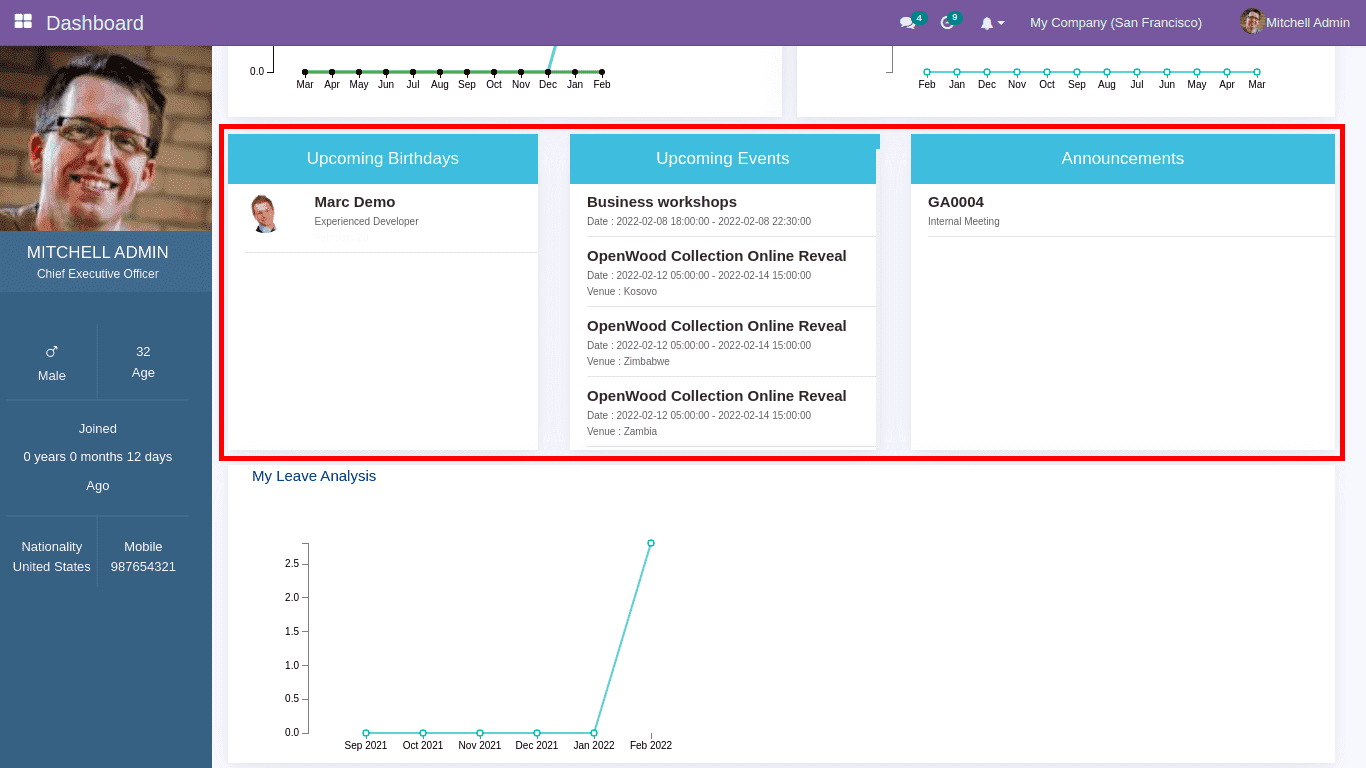1366x768 pixels.
Task: Click Mitchell Admin's large profile photo
Action: tap(106, 138)
